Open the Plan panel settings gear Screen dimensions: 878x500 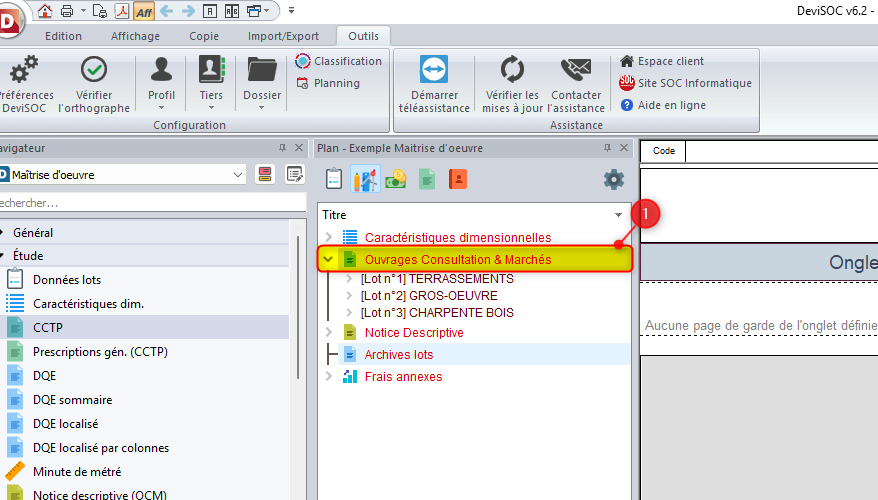coord(613,180)
